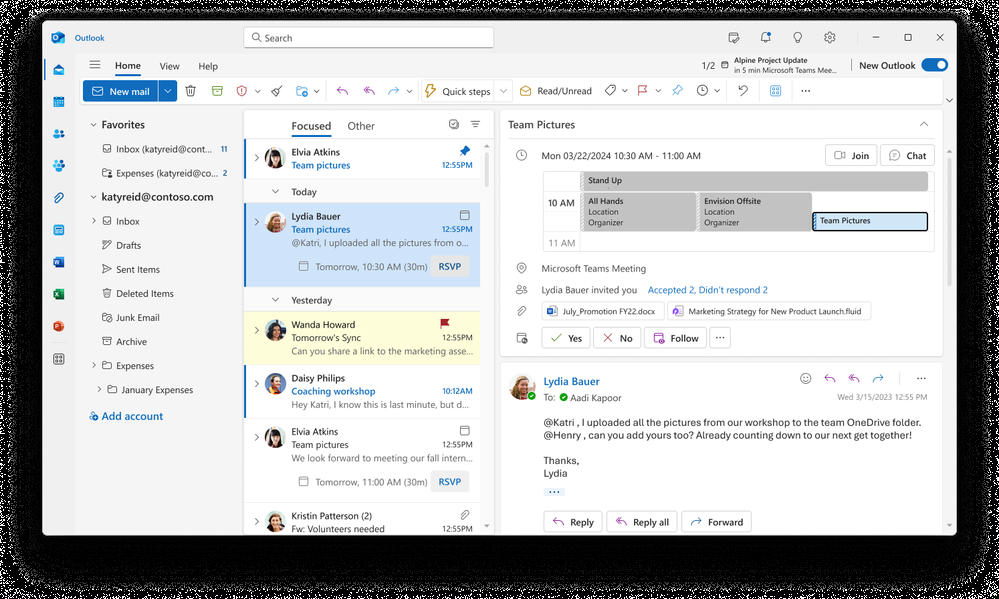Screen dimensions: 999x599
Task: Open Settings gear in title bar
Action: pos(830,38)
